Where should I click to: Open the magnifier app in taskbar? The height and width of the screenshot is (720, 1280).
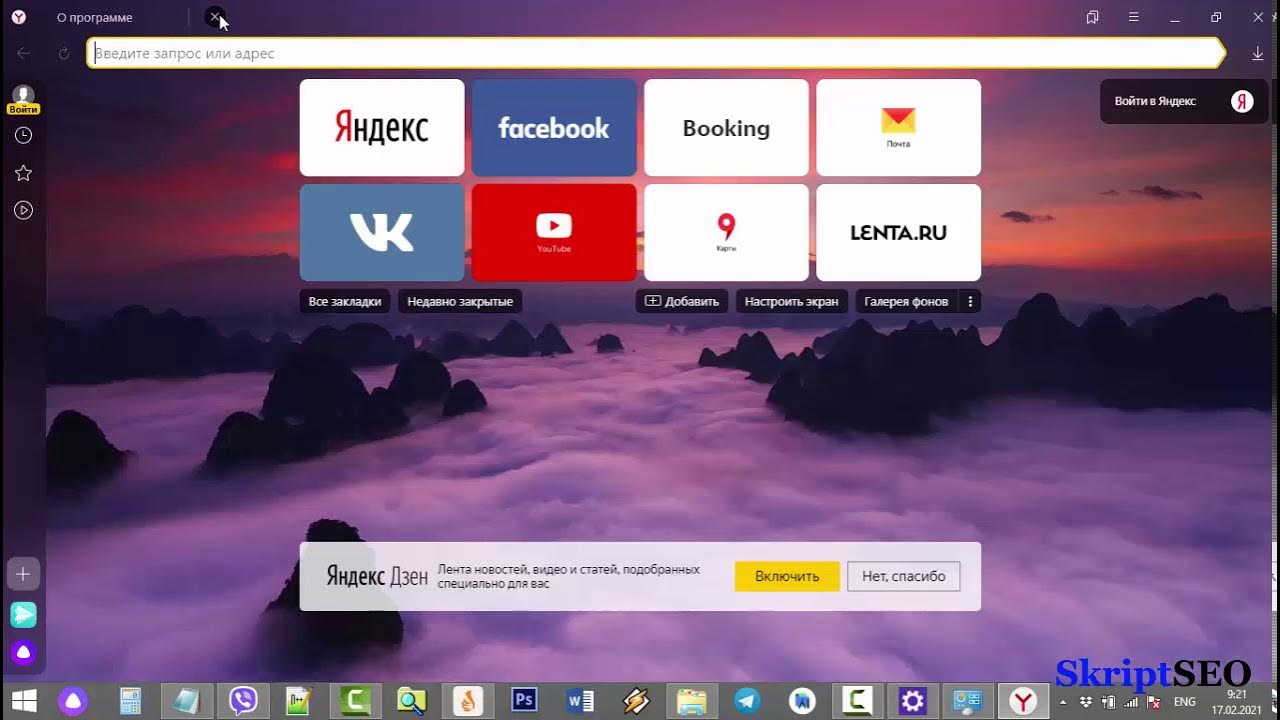[x=411, y=701]
